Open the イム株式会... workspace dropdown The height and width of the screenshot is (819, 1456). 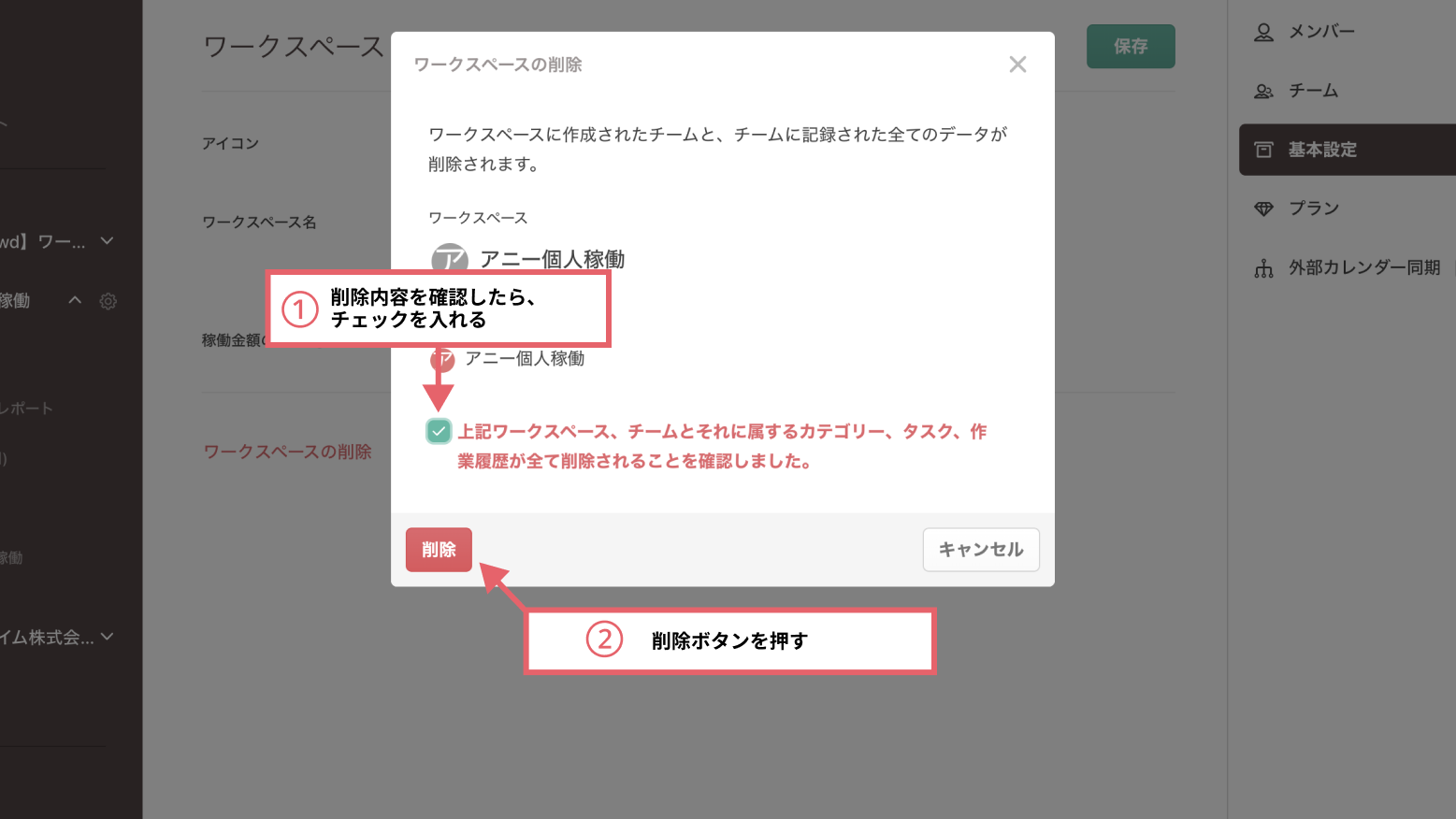click(106, 637)
